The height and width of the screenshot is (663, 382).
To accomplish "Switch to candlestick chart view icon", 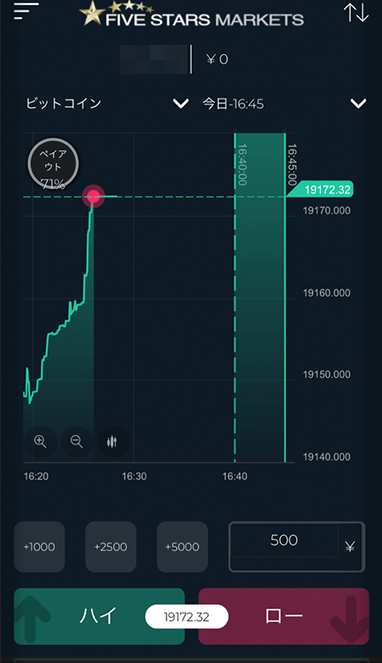I will point(113,442).
